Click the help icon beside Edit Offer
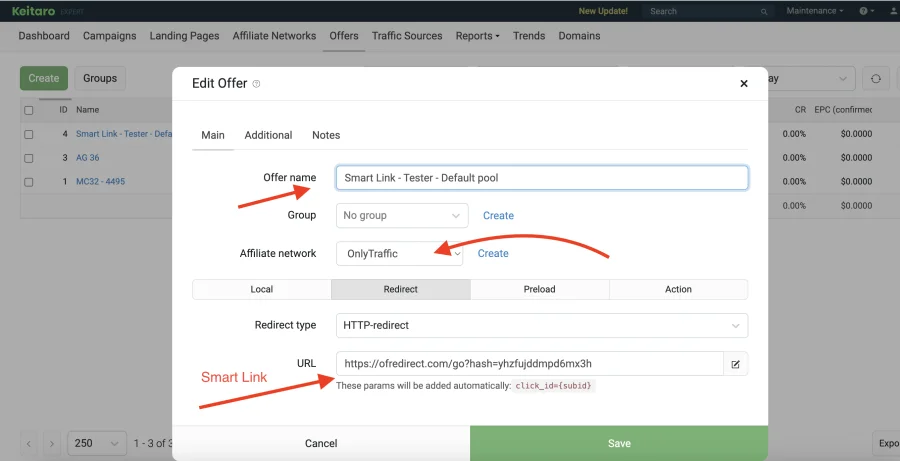Viewport: 900px width, 461px height. pyautogui.click(x=257, y=84)
